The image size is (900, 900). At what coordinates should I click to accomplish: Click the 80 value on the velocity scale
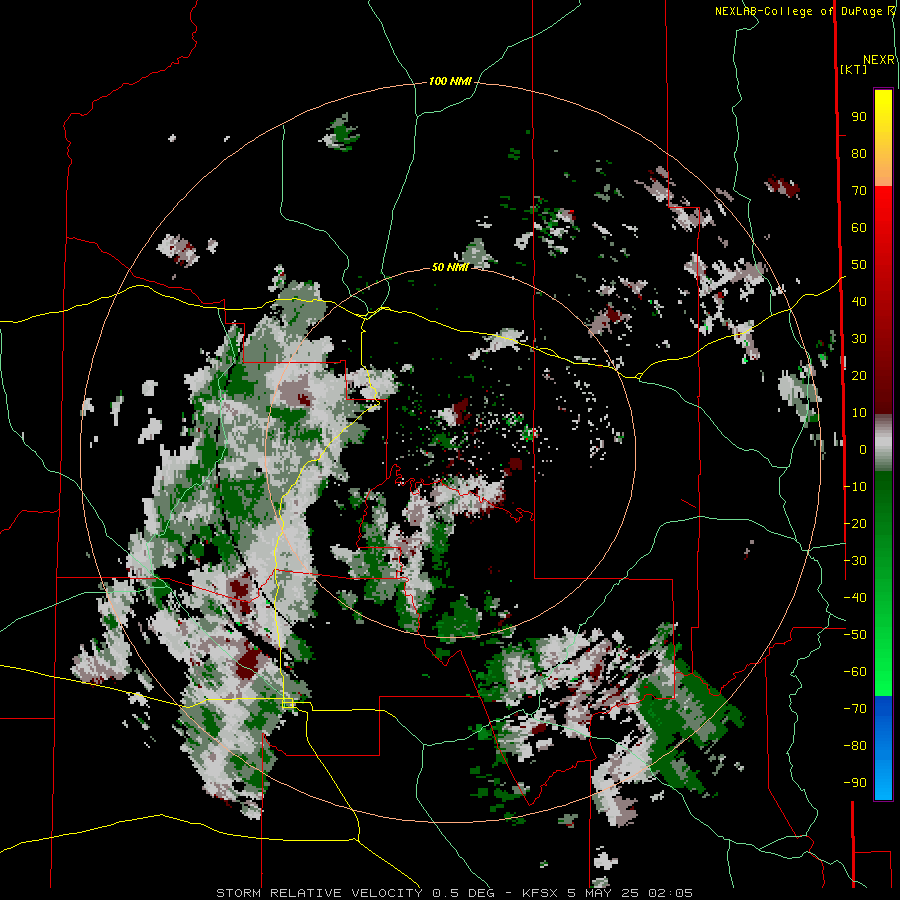tap(859, 154)
